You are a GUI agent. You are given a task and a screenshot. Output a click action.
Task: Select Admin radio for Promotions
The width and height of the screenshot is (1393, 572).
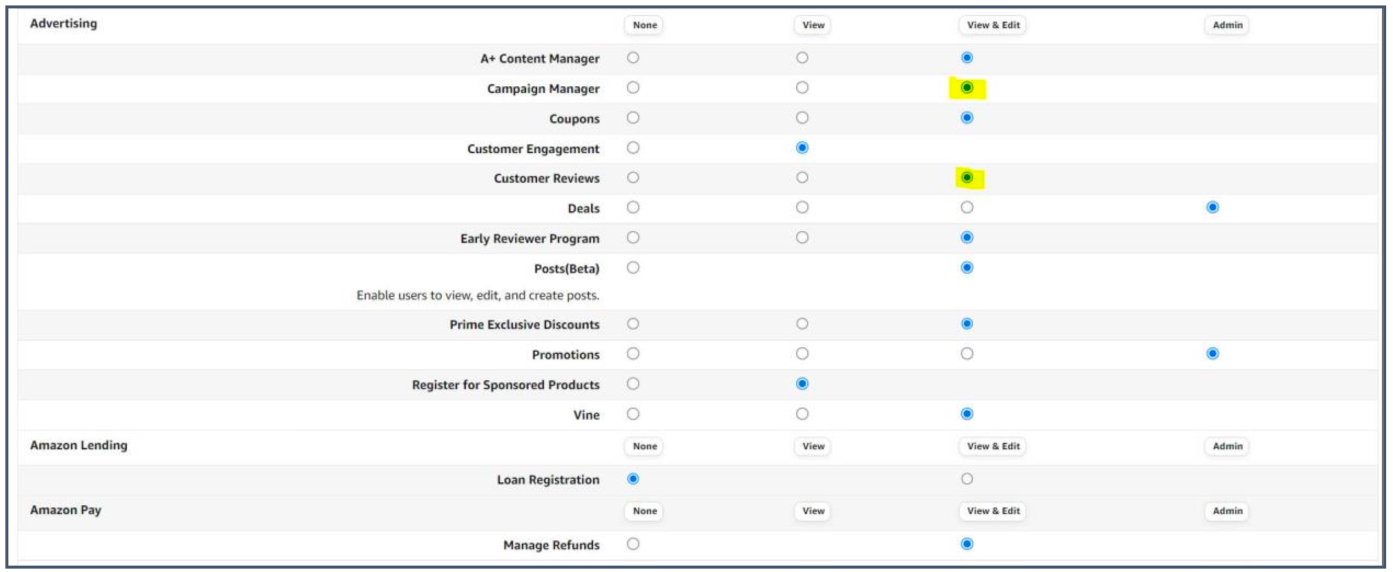[x=1213, y=354]
